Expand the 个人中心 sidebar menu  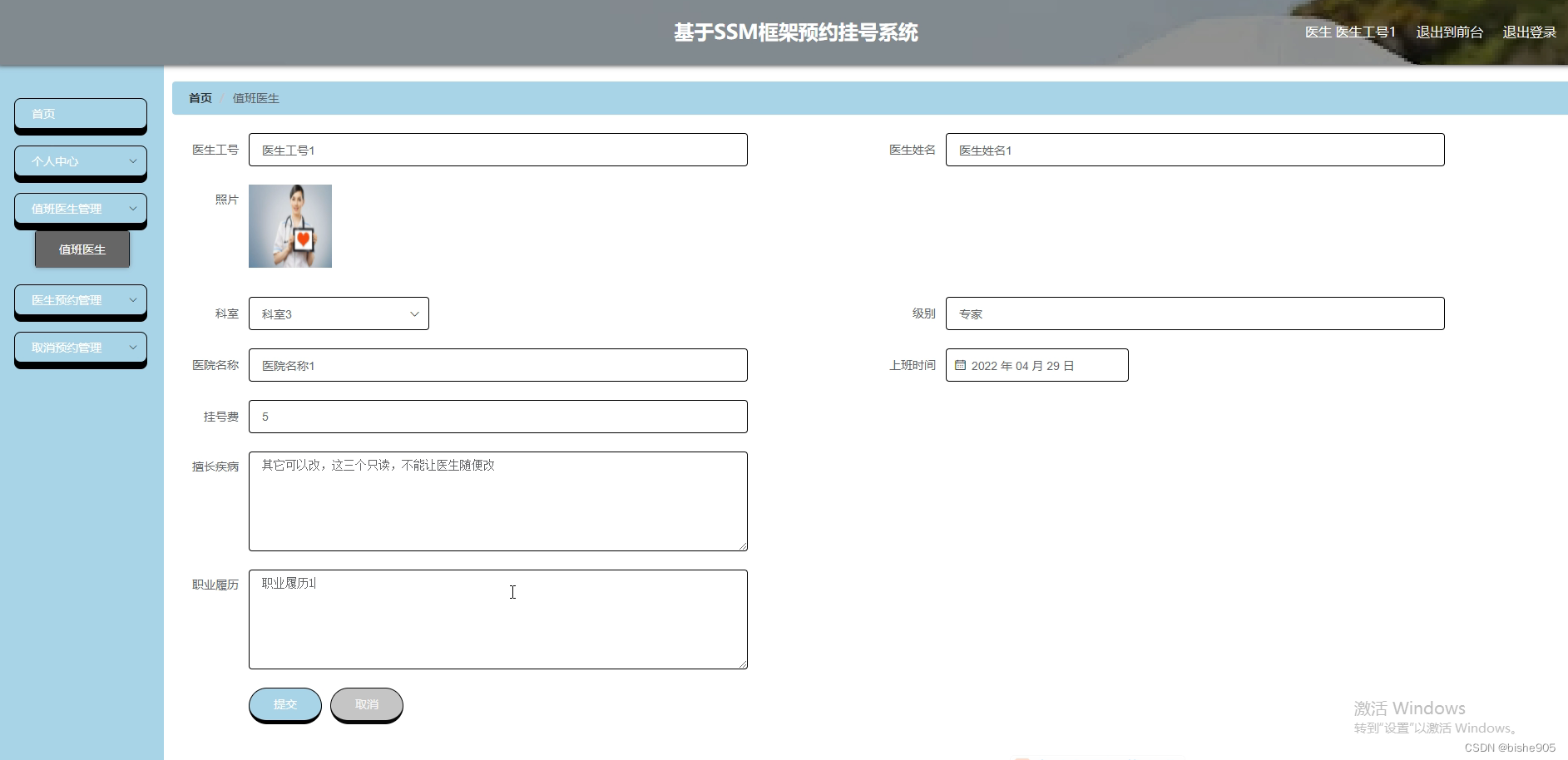coord(80,161)
